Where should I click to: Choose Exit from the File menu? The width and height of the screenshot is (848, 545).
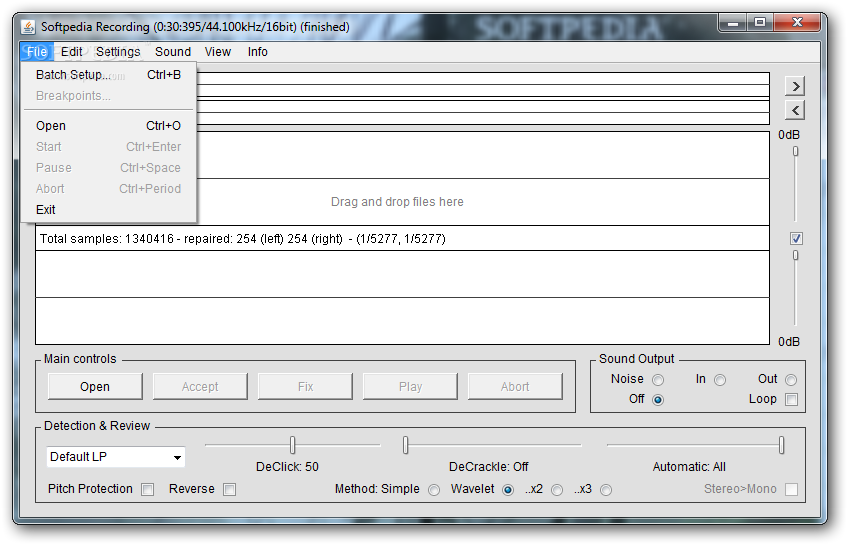(x=109, y=210)
